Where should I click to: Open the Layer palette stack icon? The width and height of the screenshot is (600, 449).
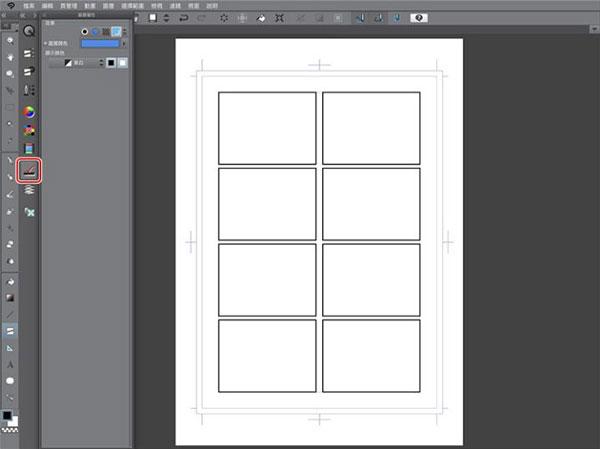[x=29, y=190]
